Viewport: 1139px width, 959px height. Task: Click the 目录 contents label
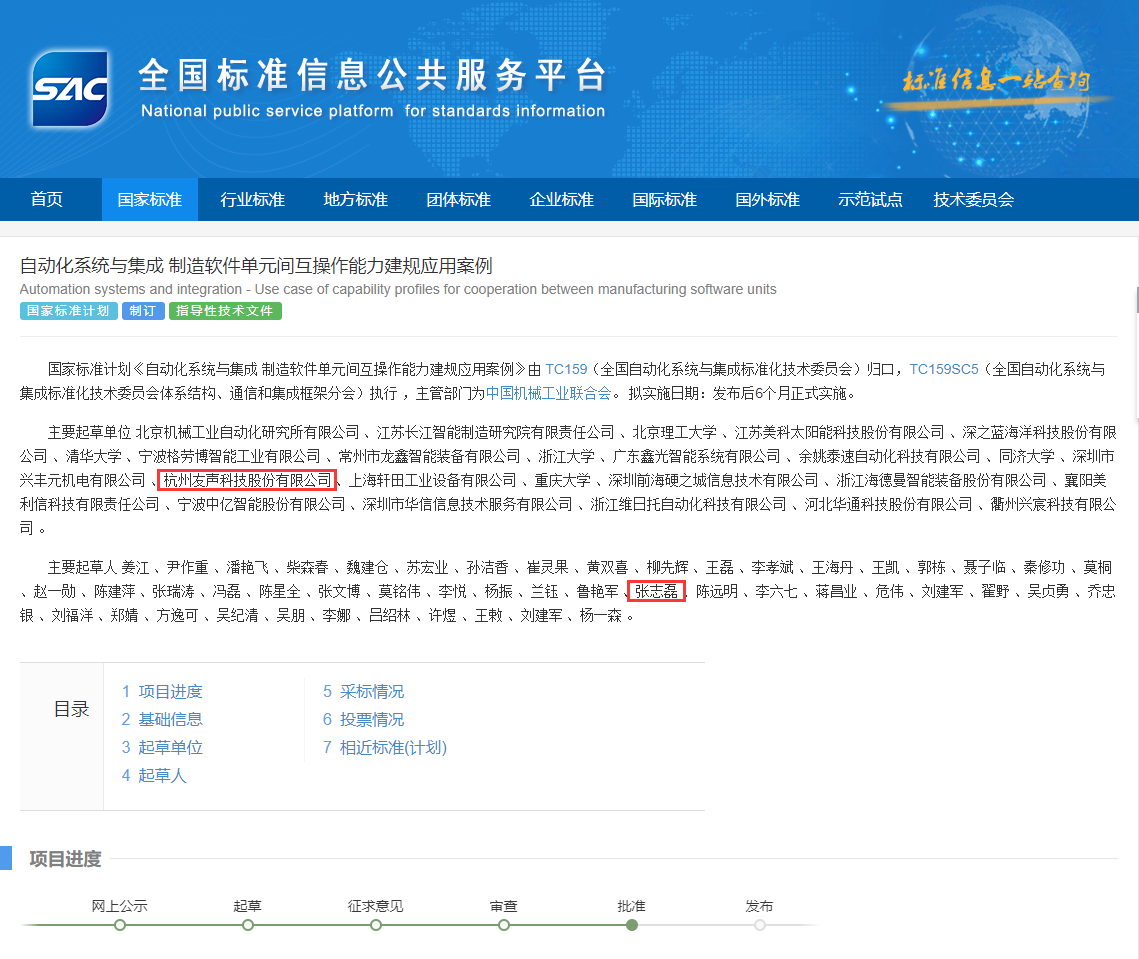(71, 709)
